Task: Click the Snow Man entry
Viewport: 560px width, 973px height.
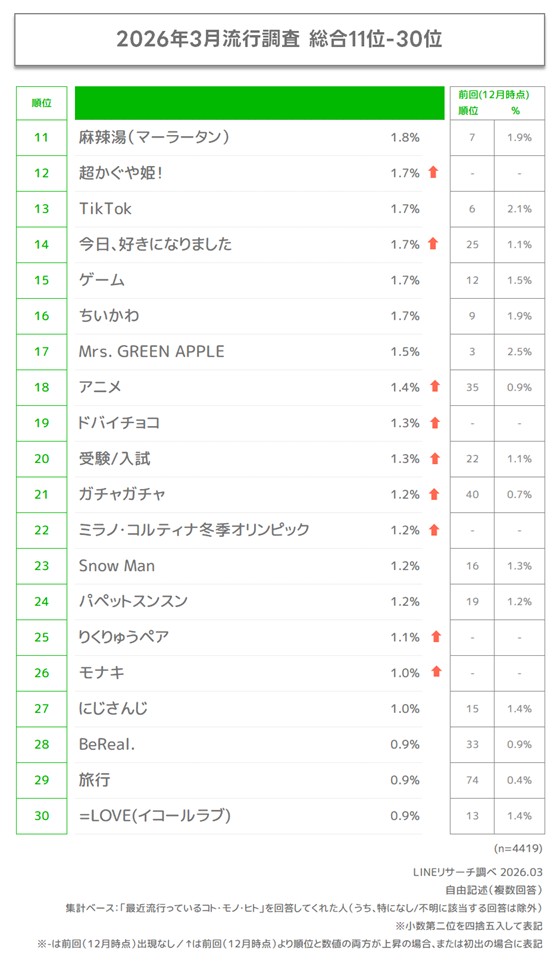Action: pos(117,566)
